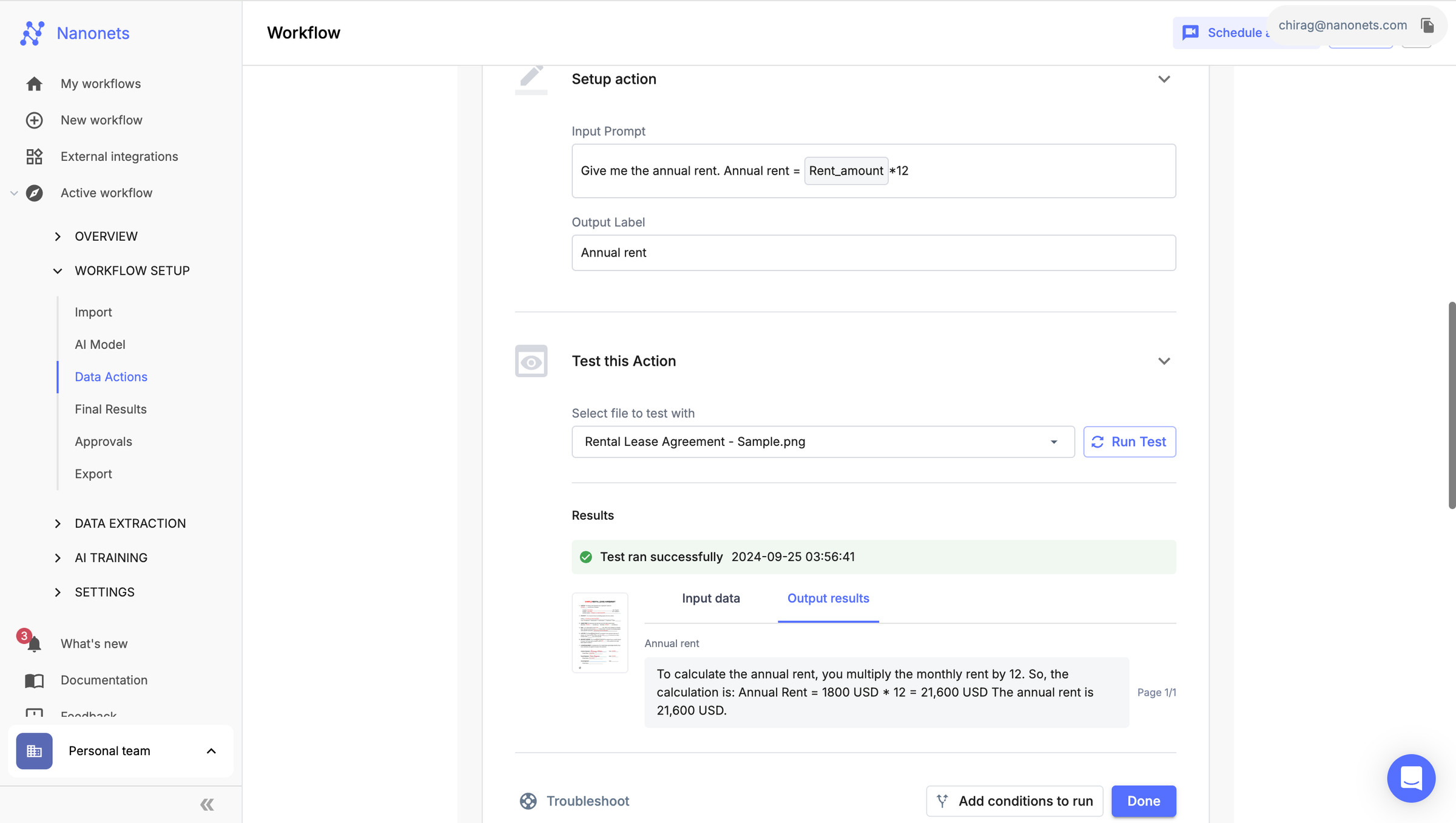Select the Active workflow compass icon
This screenshot has width=1456, height=823.
34,193
